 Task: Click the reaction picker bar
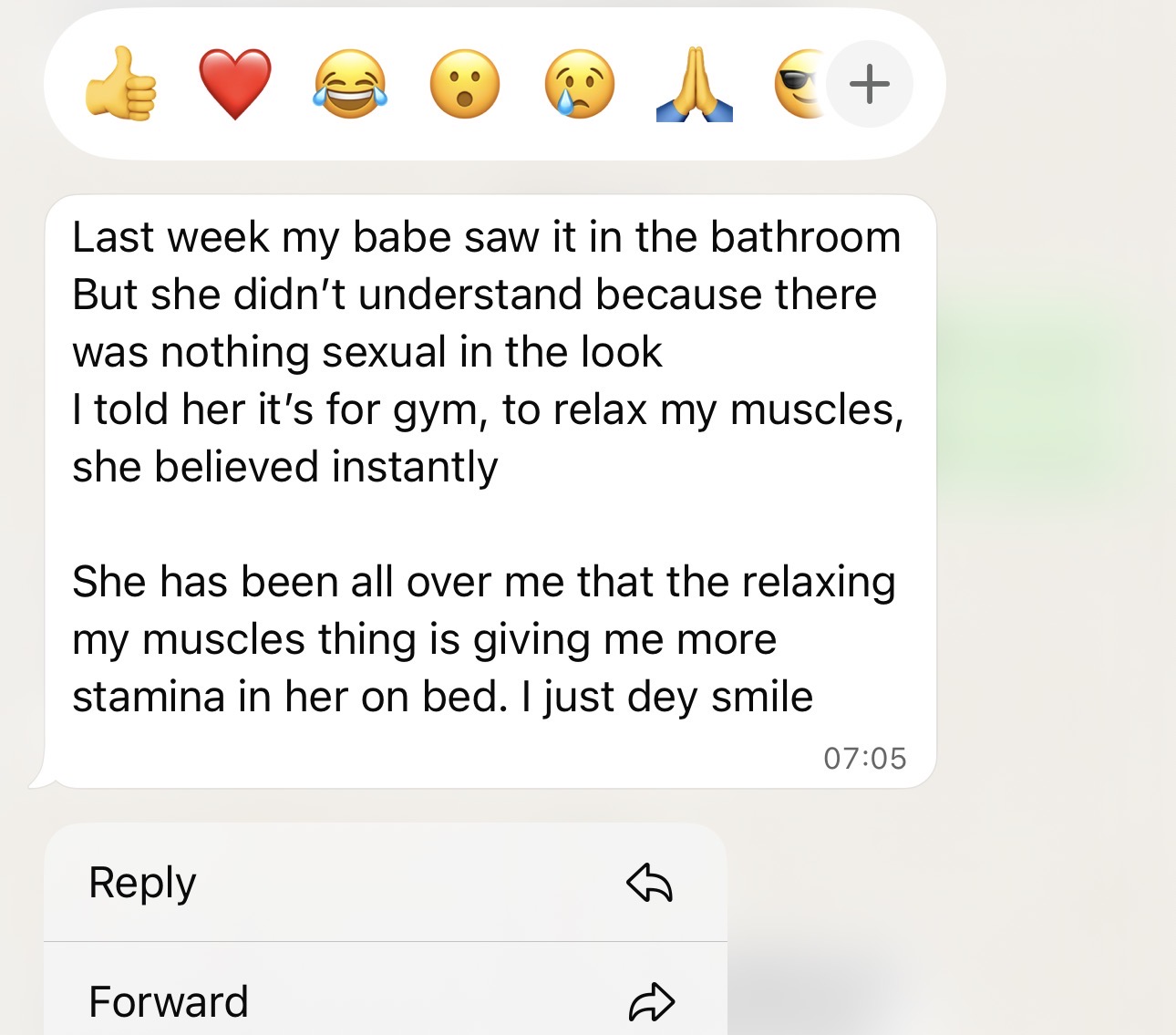(483, 83)
